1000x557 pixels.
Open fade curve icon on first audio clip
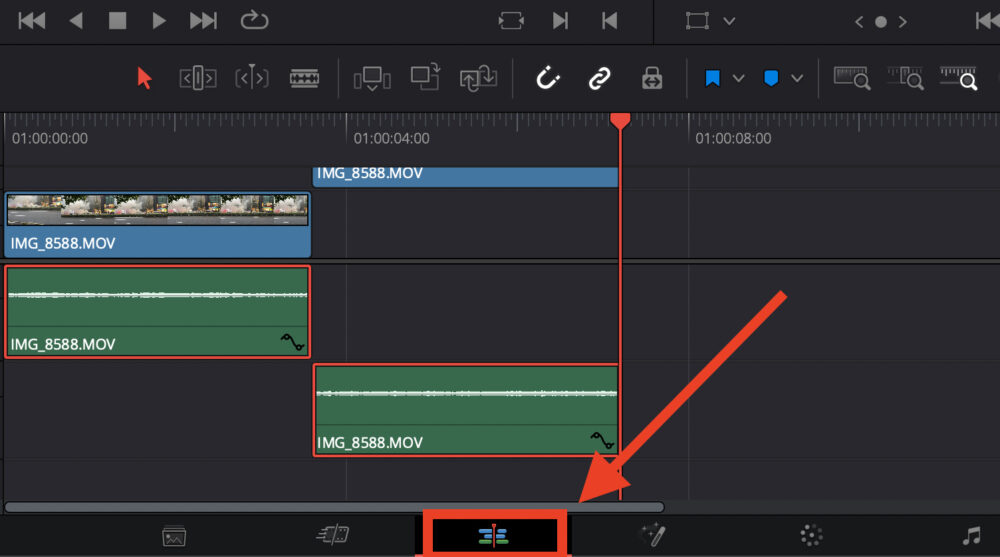[x=293, y=342]
